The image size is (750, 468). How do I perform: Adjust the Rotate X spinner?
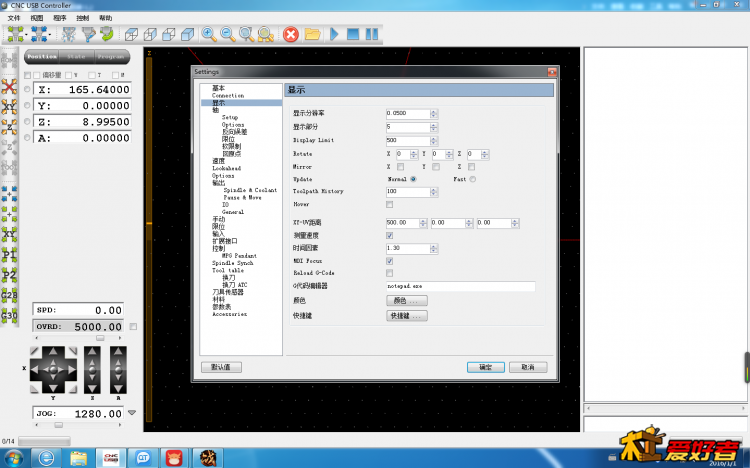(414, 154)
